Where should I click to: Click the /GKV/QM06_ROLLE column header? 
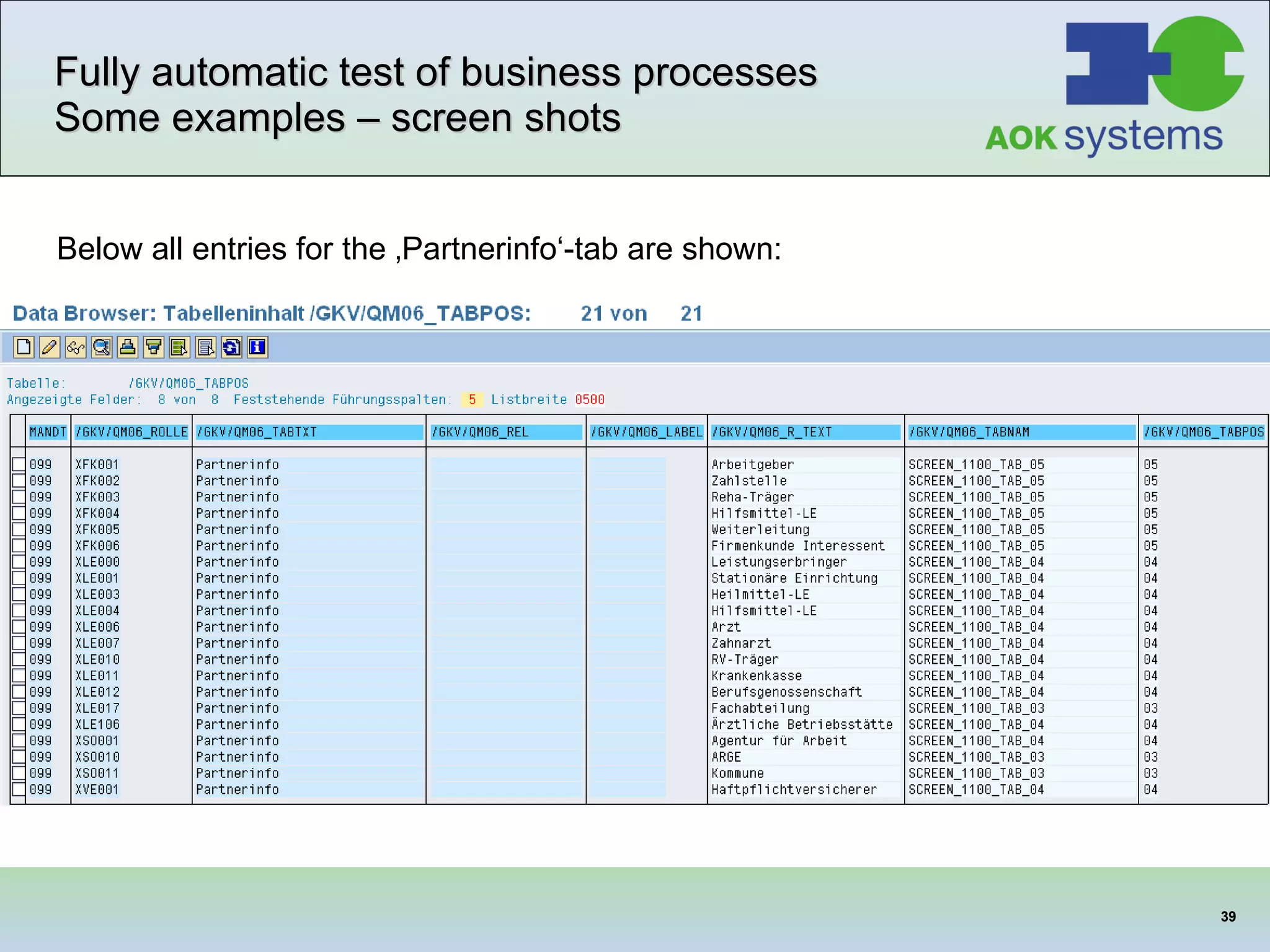pyautogui.click(x=131, y=432)
